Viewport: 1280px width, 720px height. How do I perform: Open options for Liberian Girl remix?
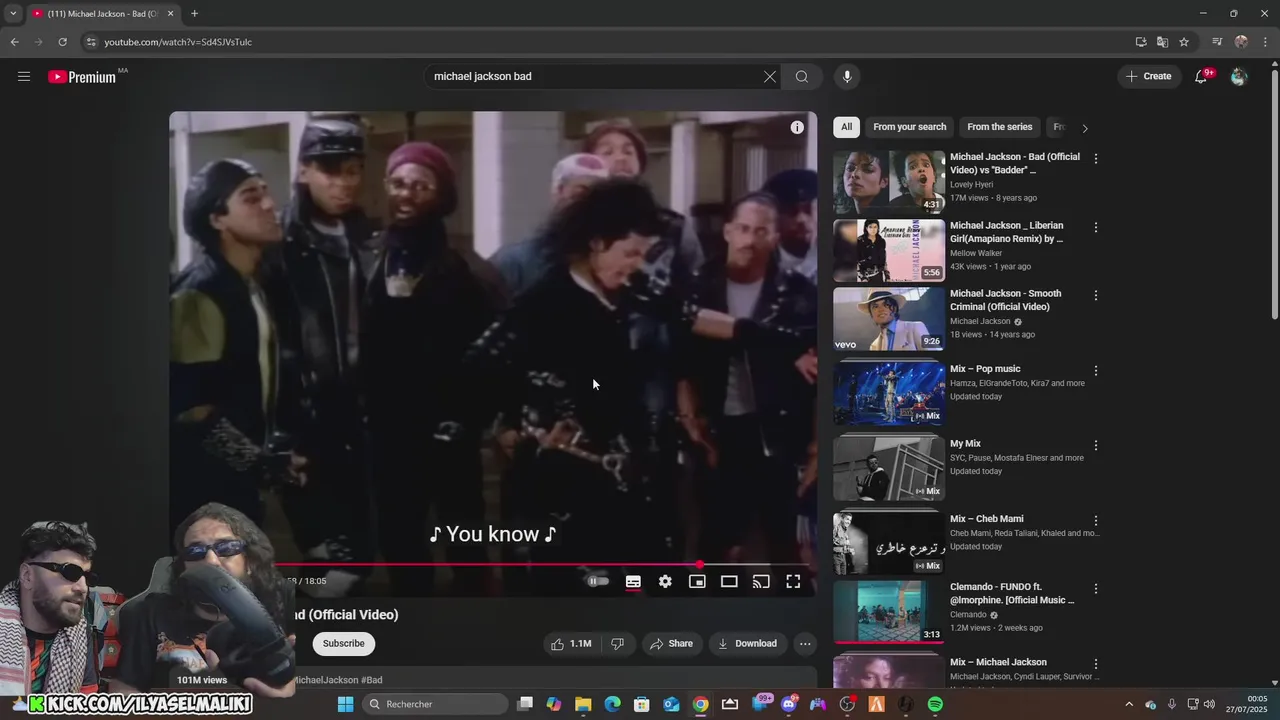pos(1096,228)
